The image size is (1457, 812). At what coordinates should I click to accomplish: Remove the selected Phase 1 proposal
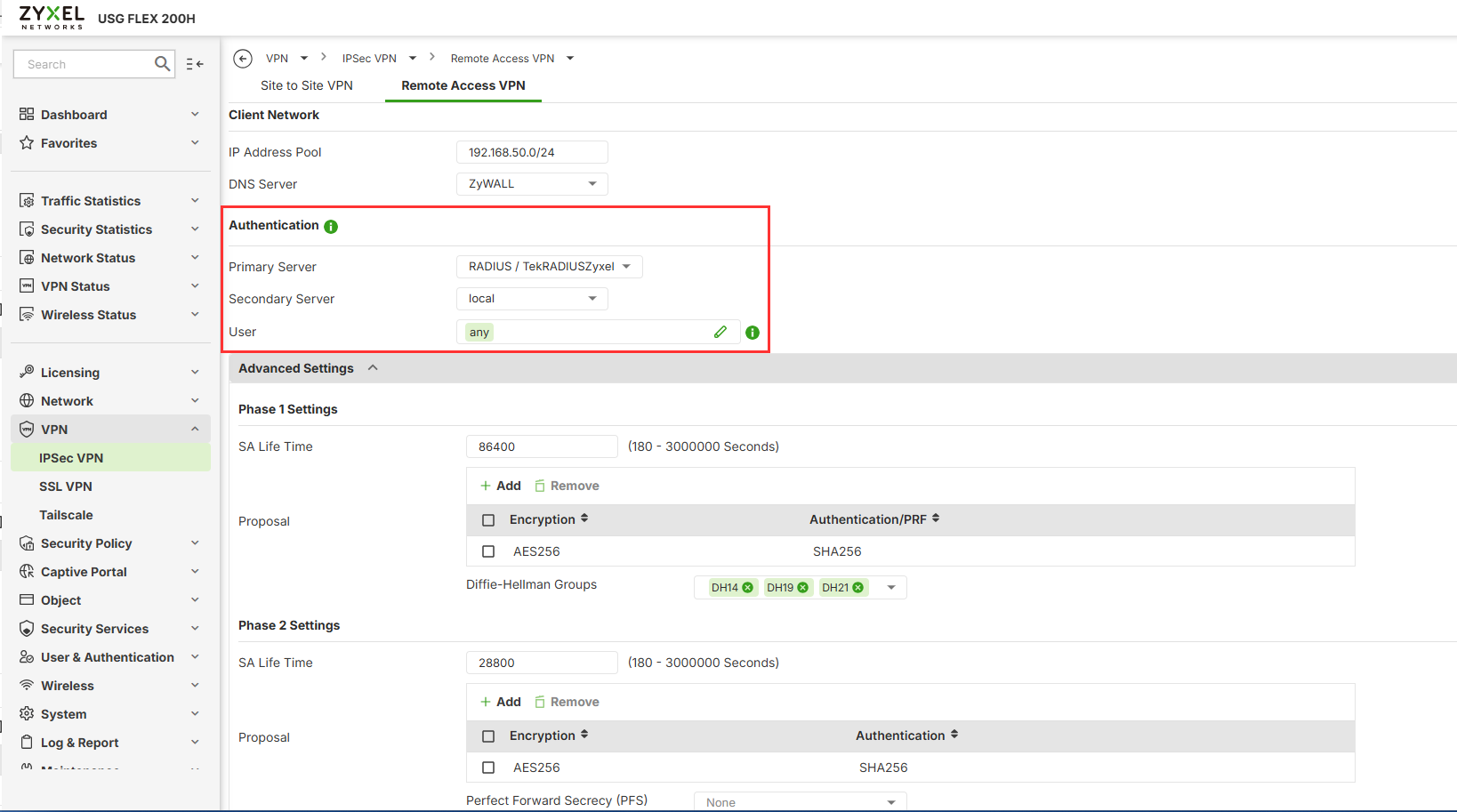click(x=567, y=486)
